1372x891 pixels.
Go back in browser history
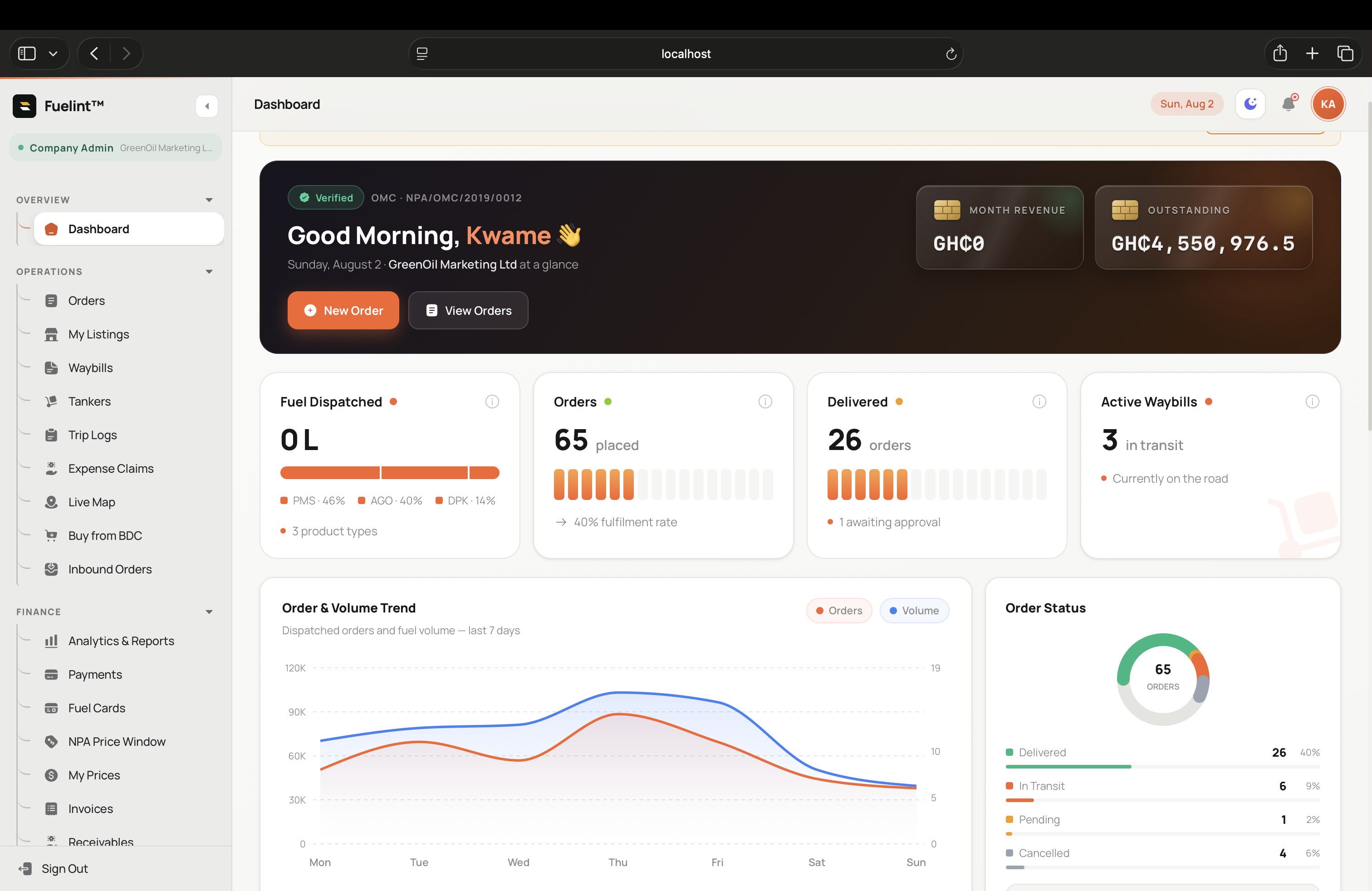tap(94, 54)
